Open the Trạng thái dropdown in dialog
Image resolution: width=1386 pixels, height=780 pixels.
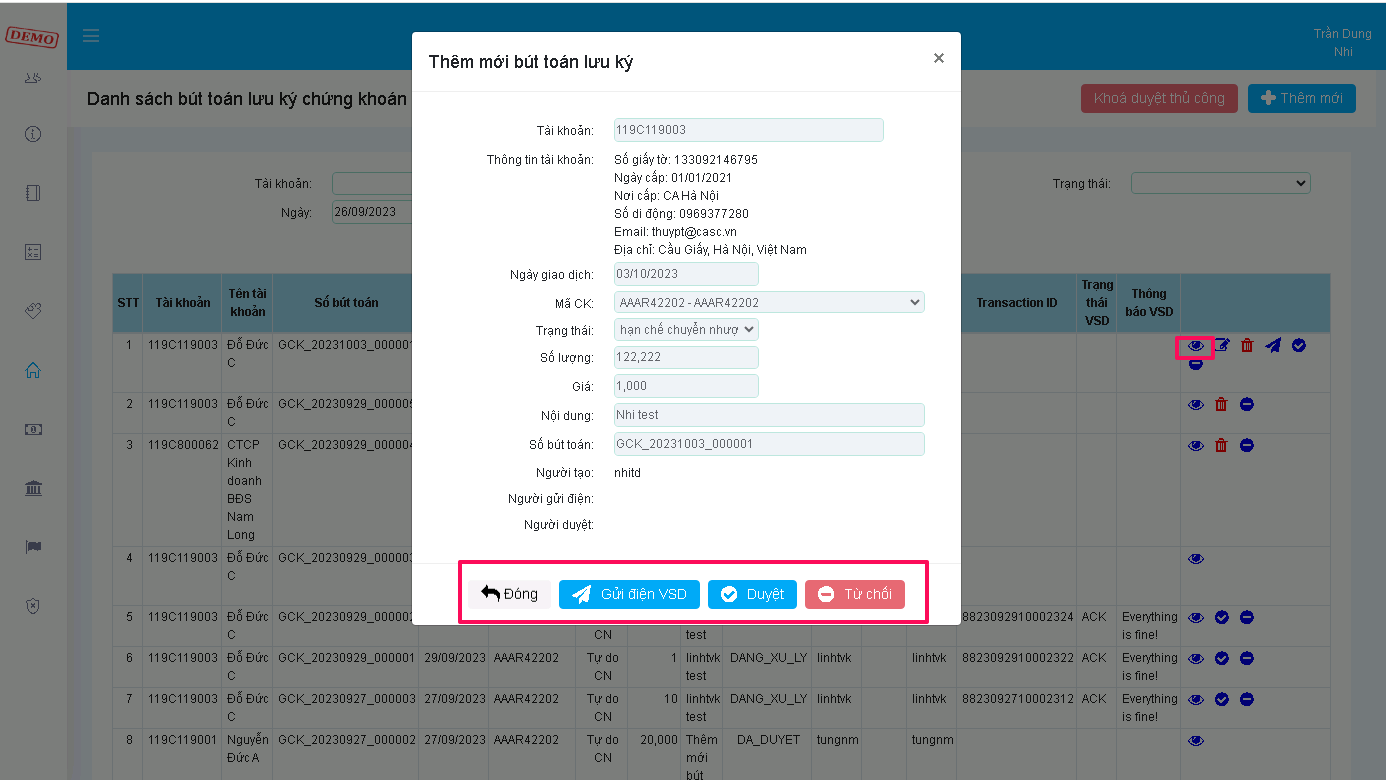tap(686, 329)
